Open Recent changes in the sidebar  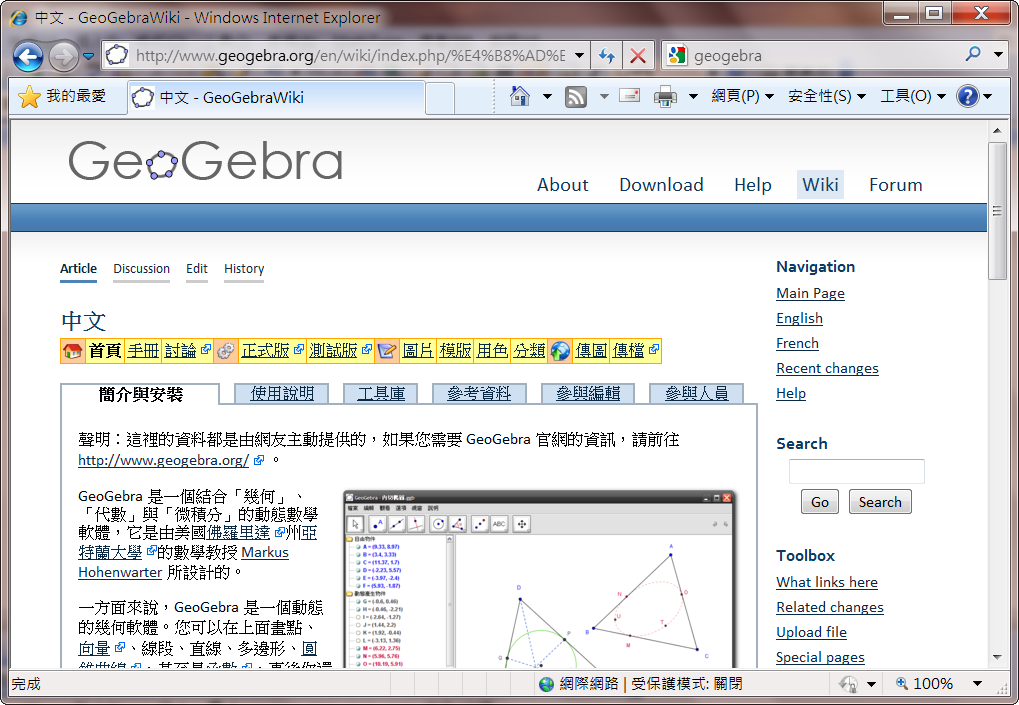pos(827,369)
